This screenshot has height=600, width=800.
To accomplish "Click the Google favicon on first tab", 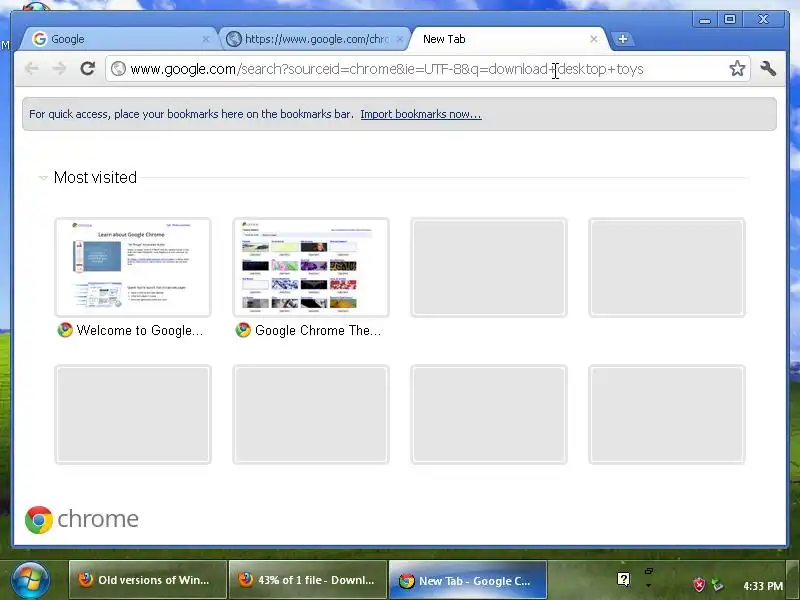I will point(39,39).
